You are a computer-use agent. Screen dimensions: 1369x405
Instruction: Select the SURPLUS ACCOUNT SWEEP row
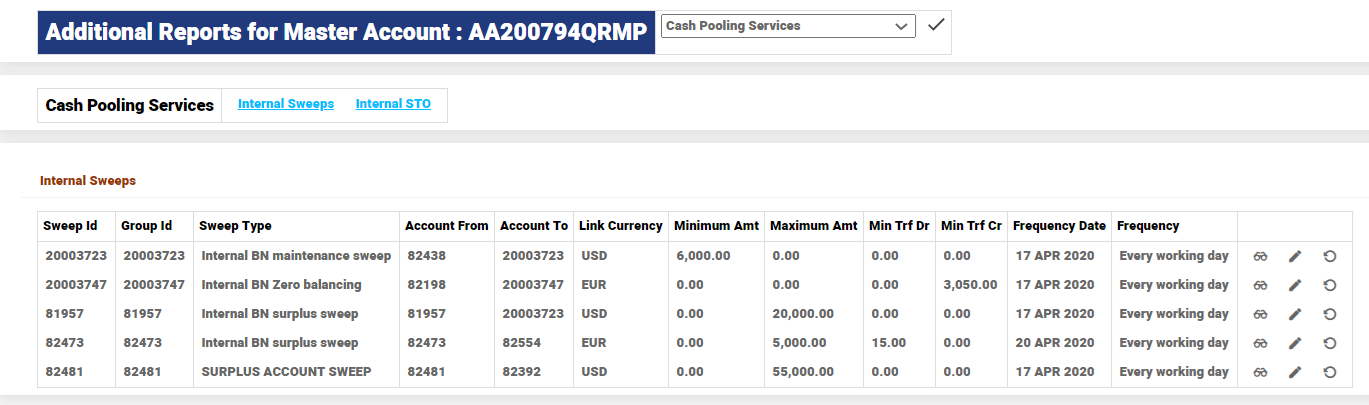point(286,372)
